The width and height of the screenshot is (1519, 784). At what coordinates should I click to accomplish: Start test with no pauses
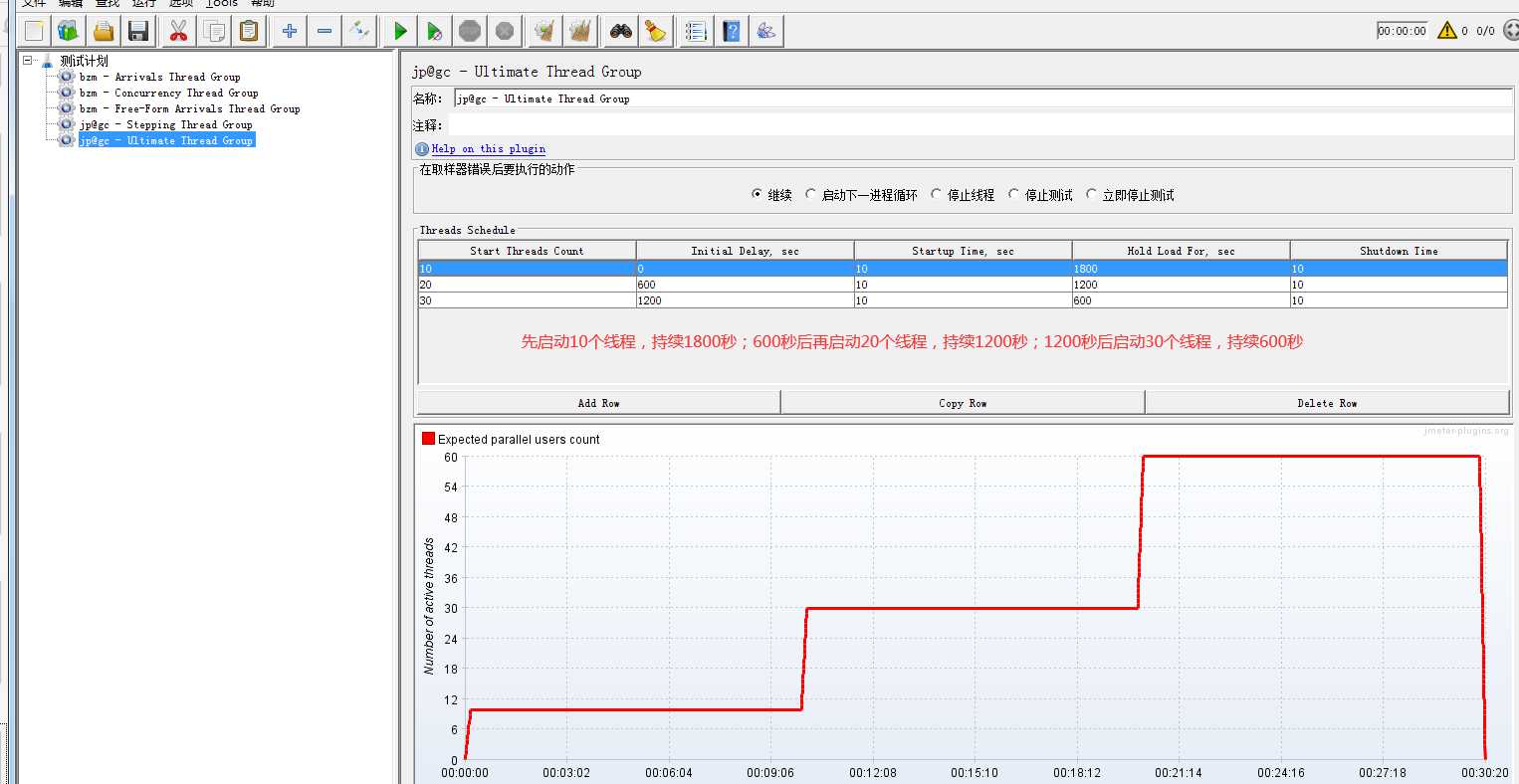tap(435, 31)
